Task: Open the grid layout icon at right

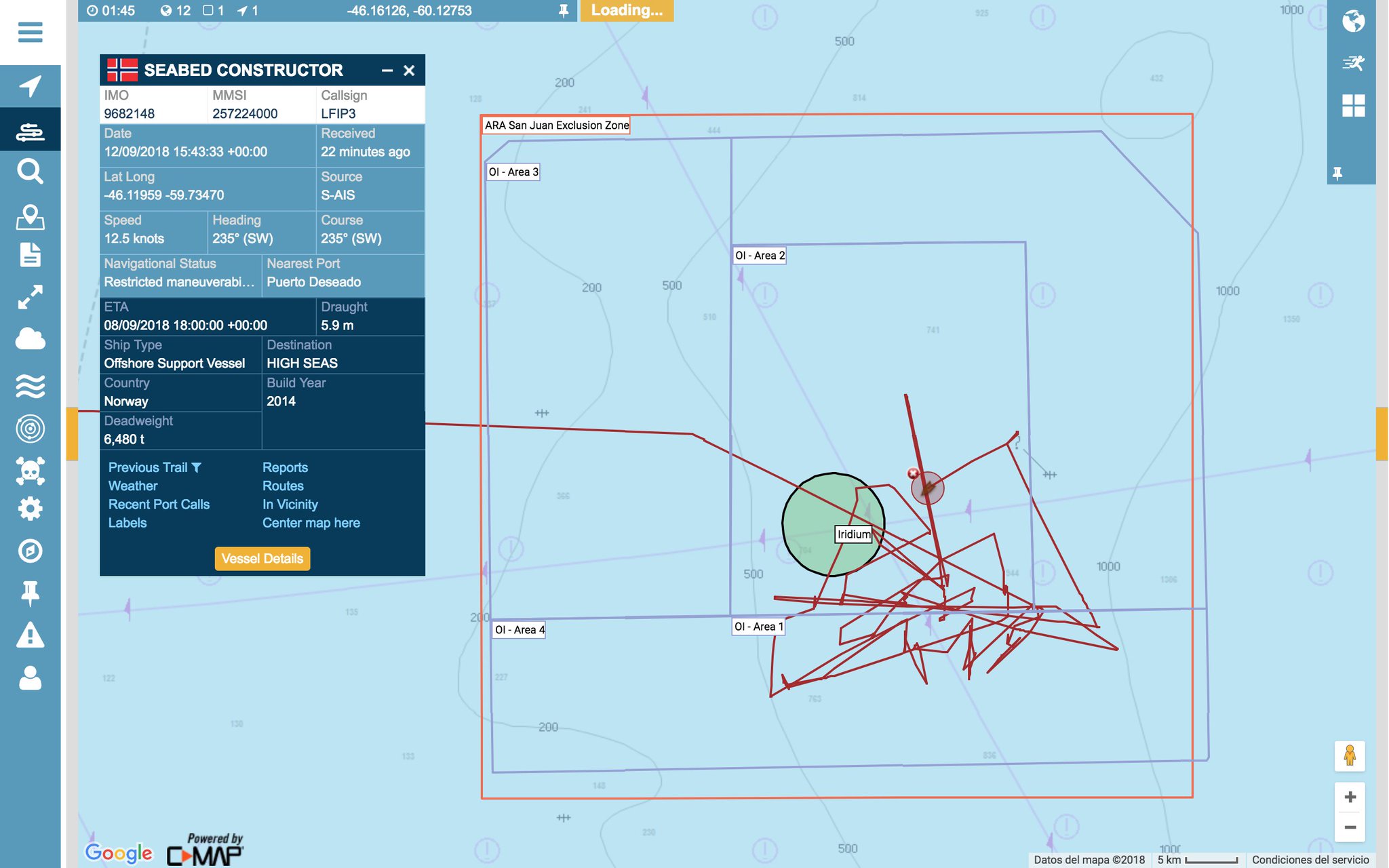Action: (1353, 106)
